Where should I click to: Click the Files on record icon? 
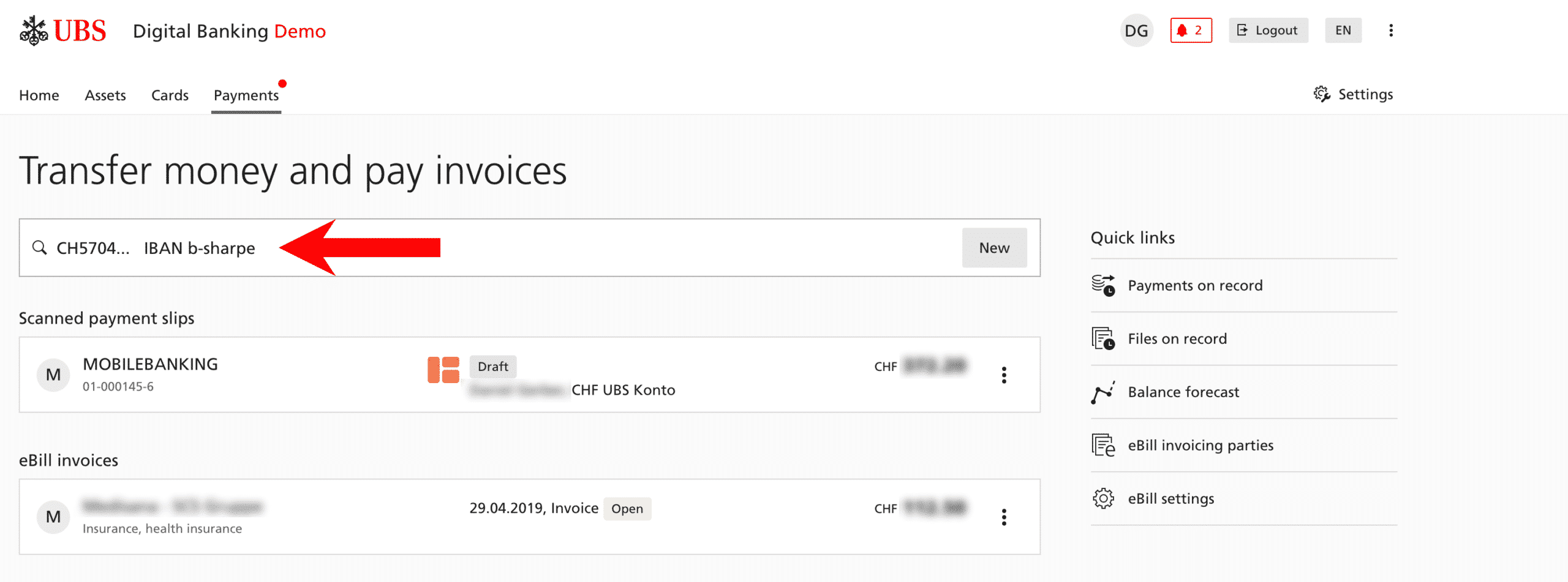(x=1103, y=338)
